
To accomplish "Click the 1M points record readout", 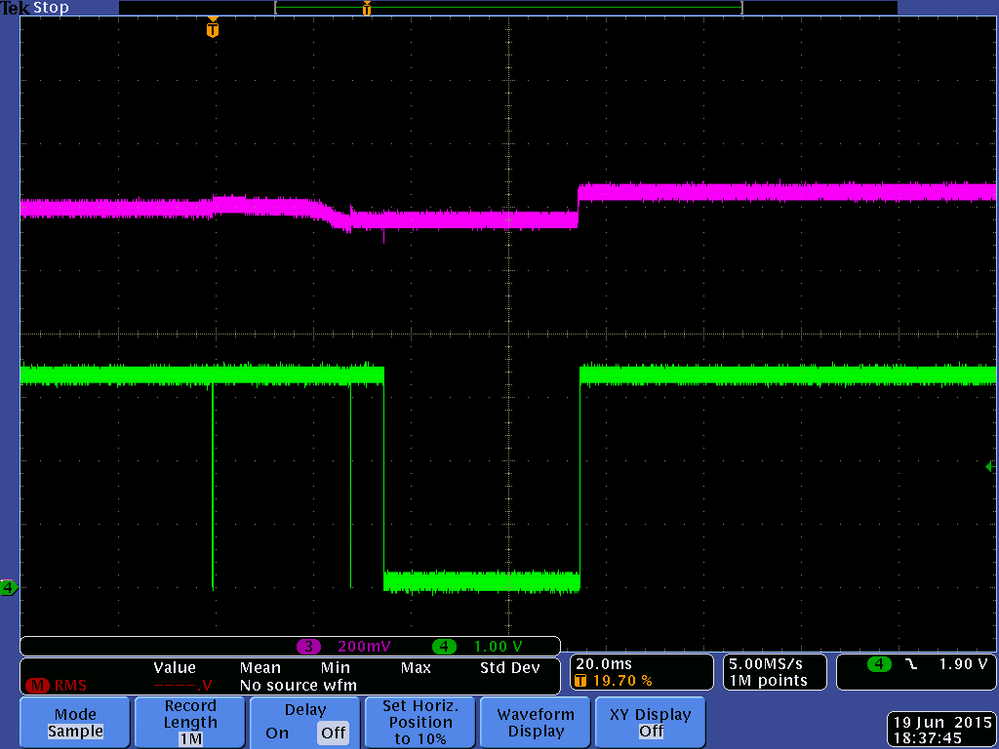I will [x=768, y=681].
